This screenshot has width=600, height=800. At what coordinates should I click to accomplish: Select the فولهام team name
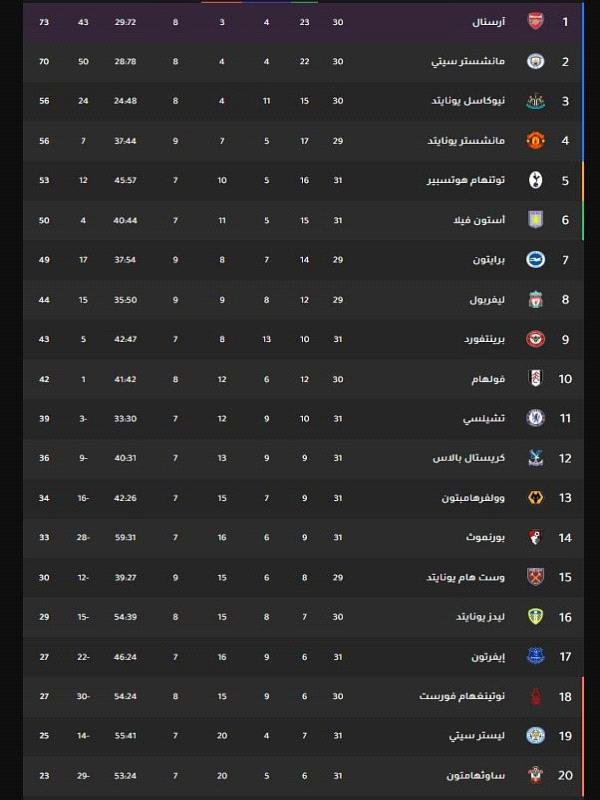[x=488, y=379]
